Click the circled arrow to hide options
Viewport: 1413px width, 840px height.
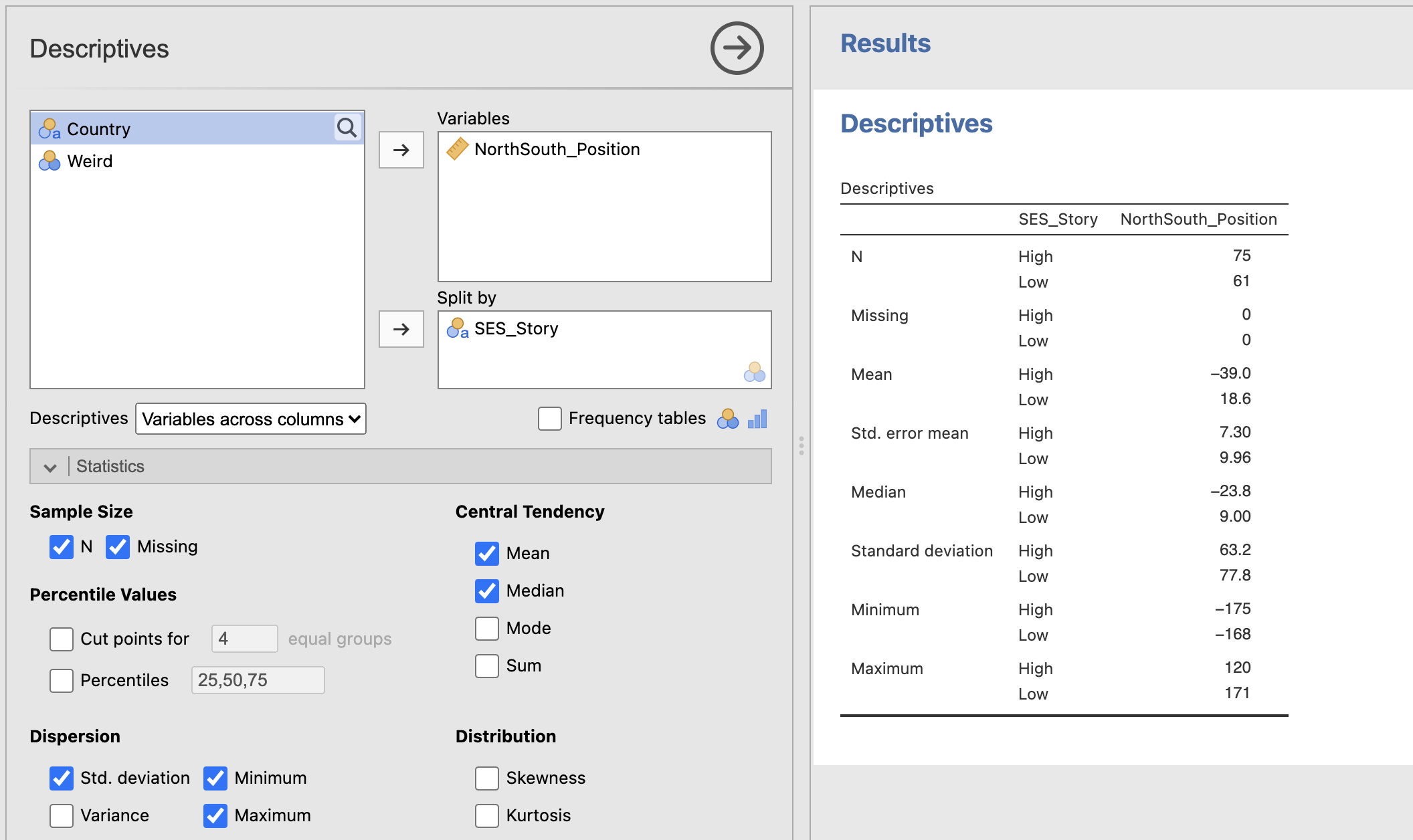point(737,48)
